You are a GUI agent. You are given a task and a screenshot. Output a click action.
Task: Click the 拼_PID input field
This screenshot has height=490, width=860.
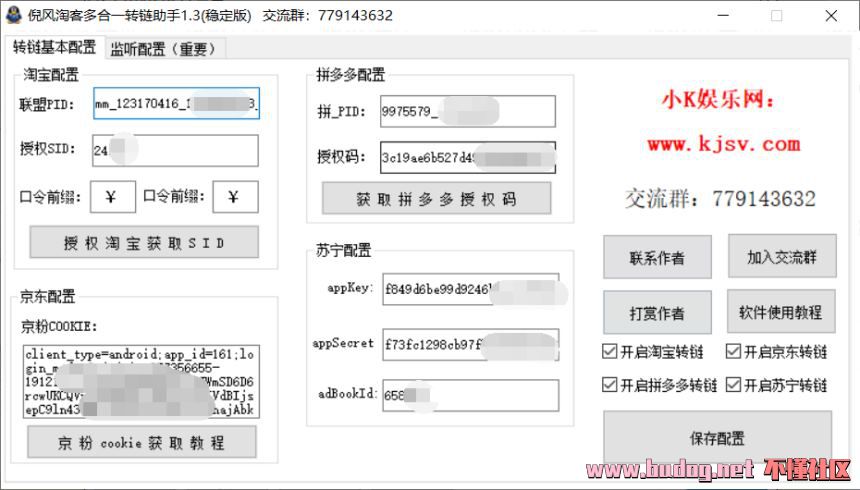click(468, 111)
